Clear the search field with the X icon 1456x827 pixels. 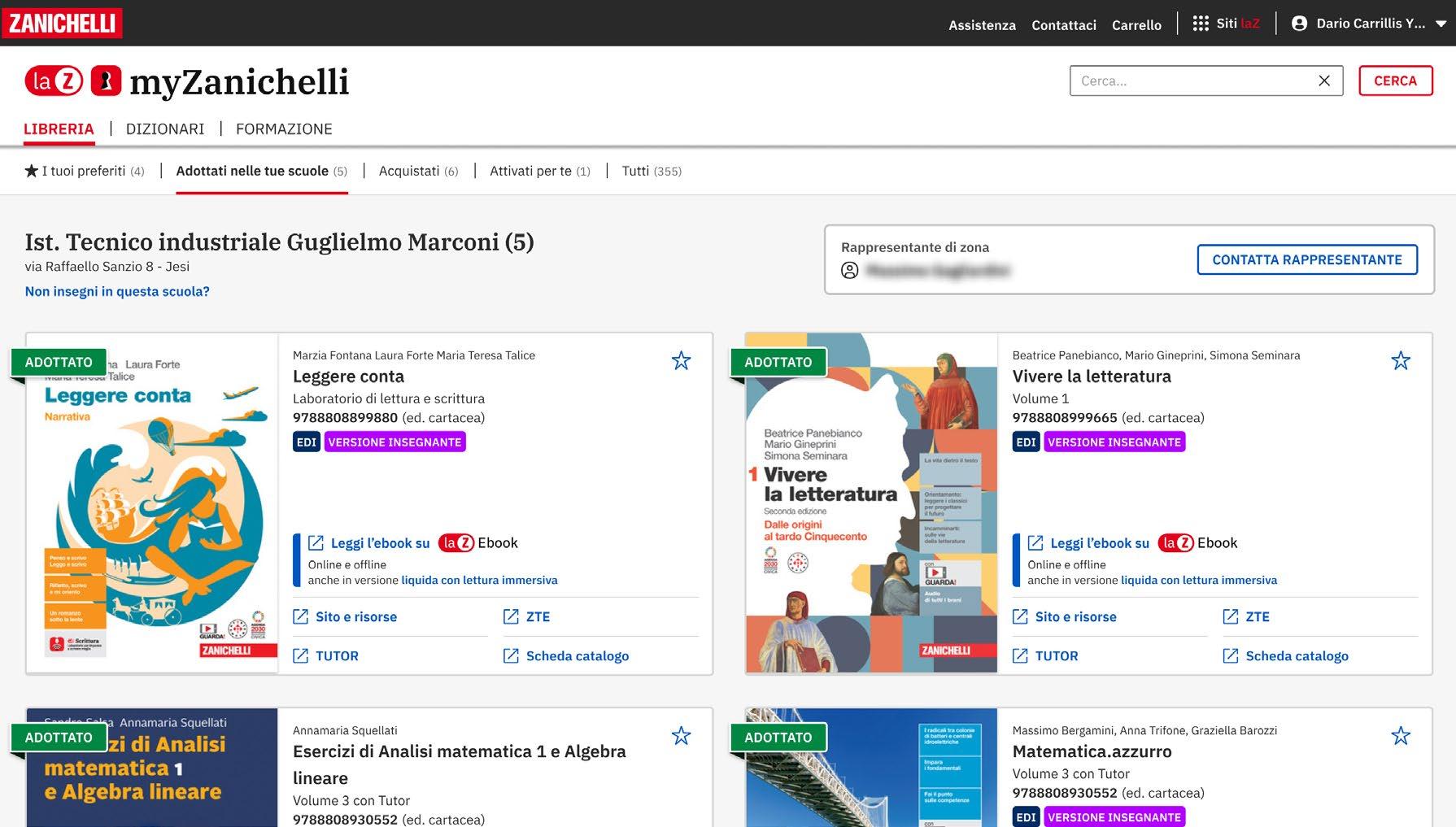[x=1324, y=80]
